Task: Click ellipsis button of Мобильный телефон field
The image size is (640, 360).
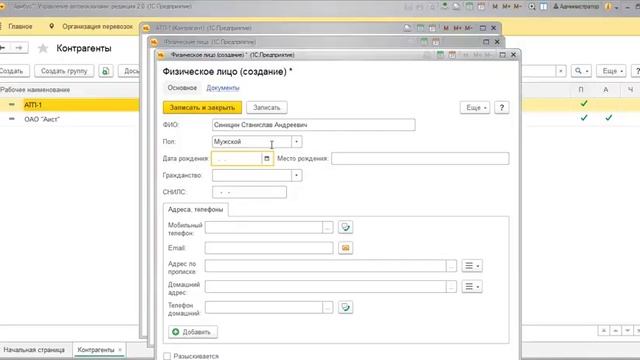Action: point(328,227)
